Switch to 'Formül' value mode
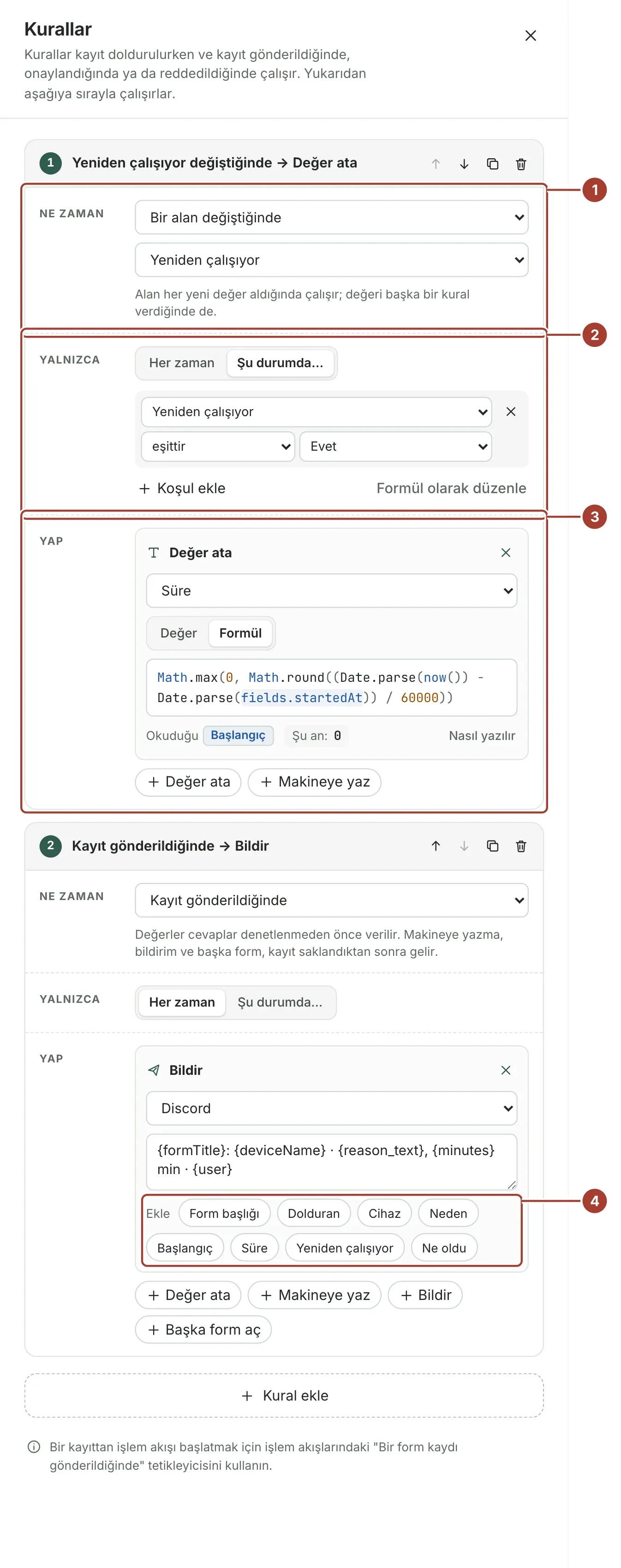The height and width of the screenshot is (1568, 621). coord(240,633)
